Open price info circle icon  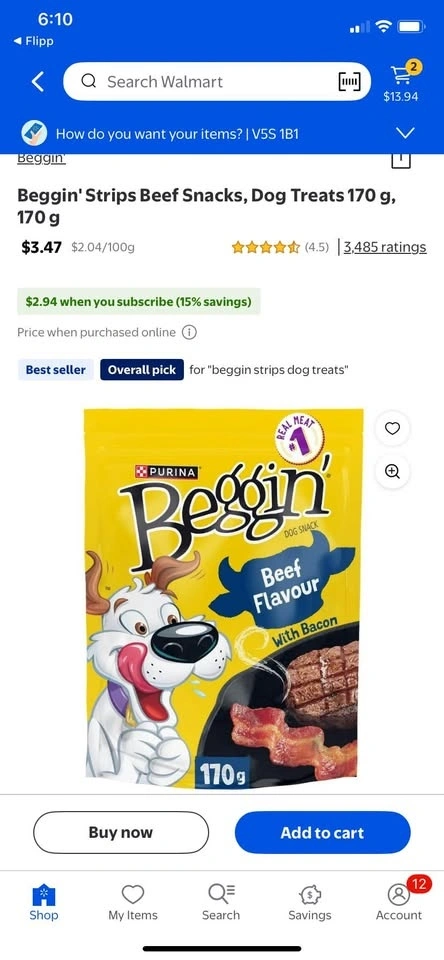189,332
